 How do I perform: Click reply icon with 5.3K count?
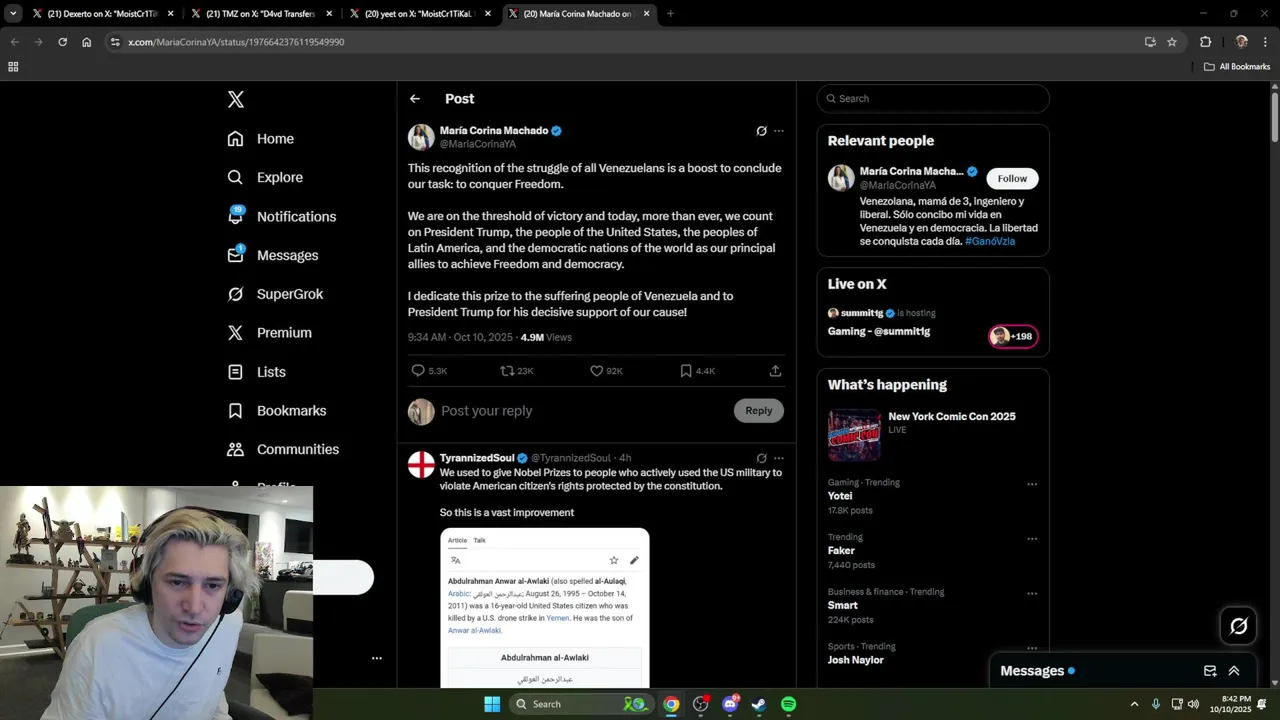(x=418, y=371)
